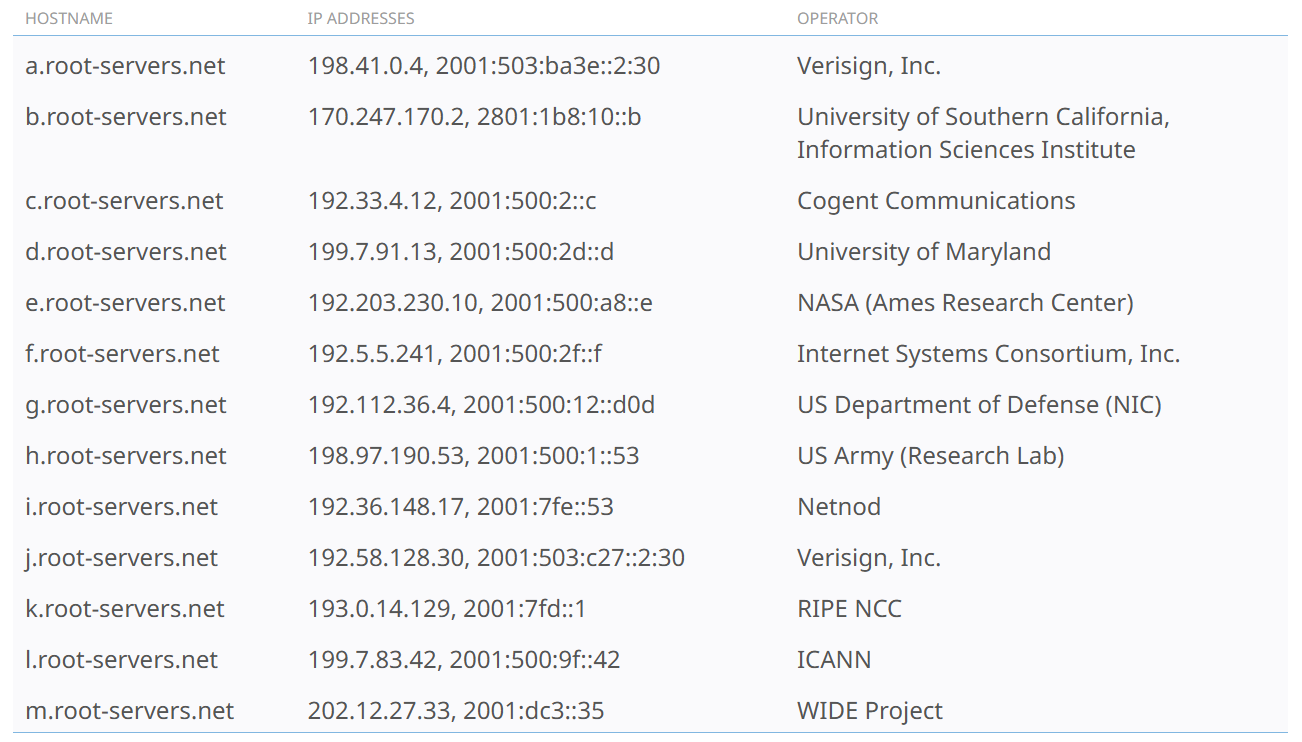Click the WIDE Project operator
The width and height of the screenshot is (1302, 742).
(869, 711)
